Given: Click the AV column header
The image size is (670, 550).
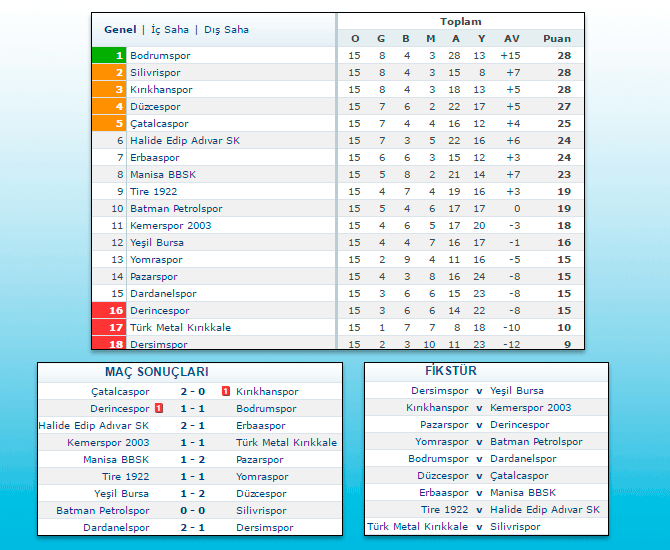Looking at the screenshot, I should click(x=512, y=39).
